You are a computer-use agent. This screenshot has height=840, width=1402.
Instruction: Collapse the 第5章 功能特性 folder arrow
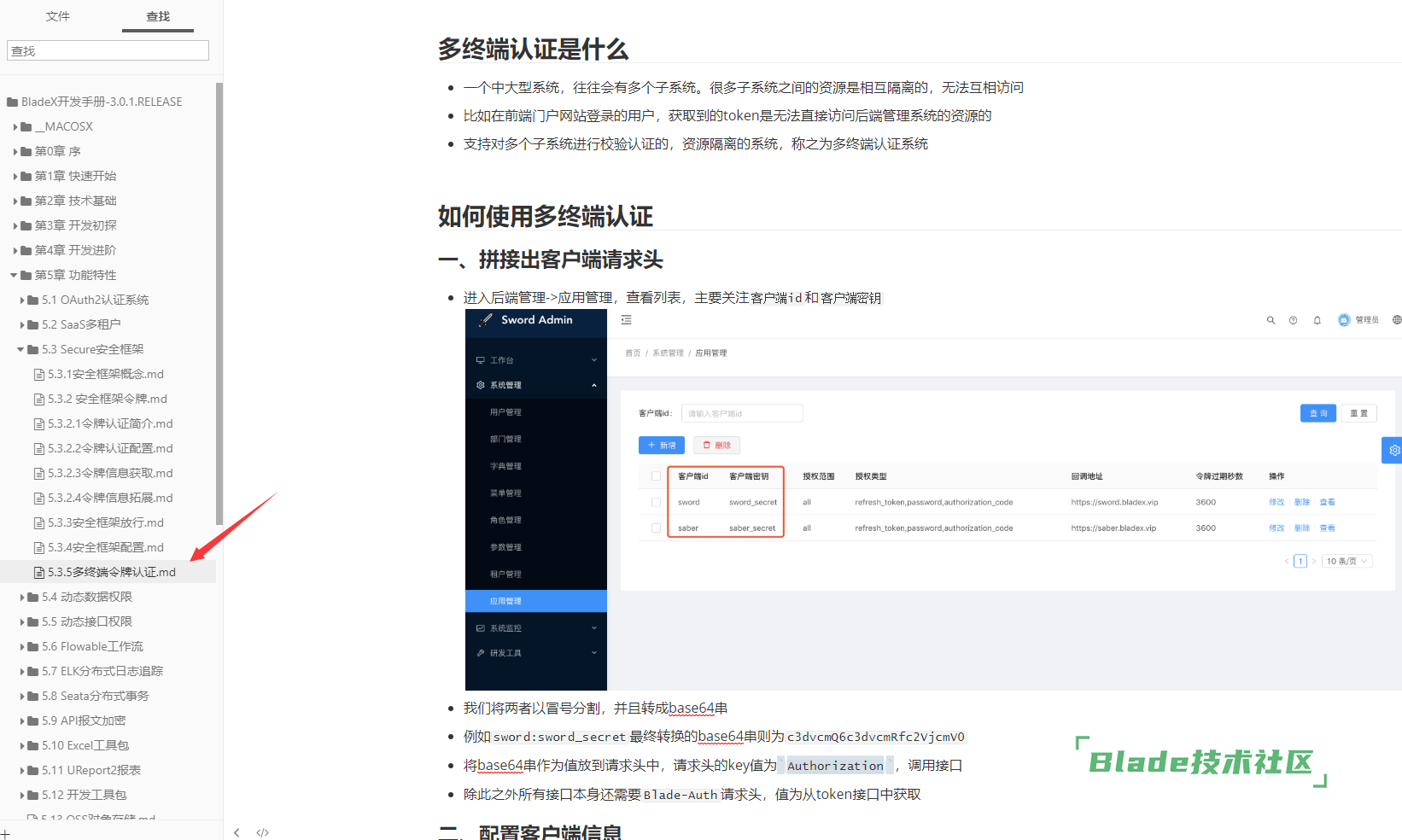[x=14, y=275]
